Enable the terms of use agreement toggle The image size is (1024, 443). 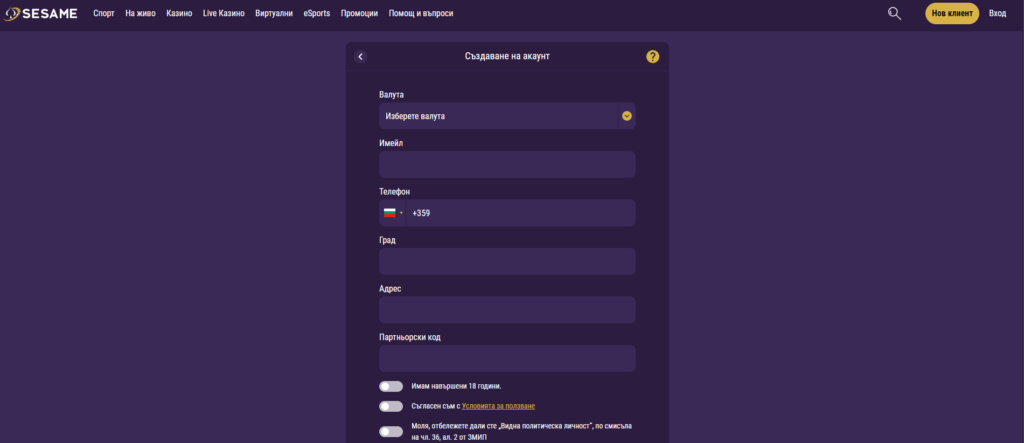click(391, 406)
